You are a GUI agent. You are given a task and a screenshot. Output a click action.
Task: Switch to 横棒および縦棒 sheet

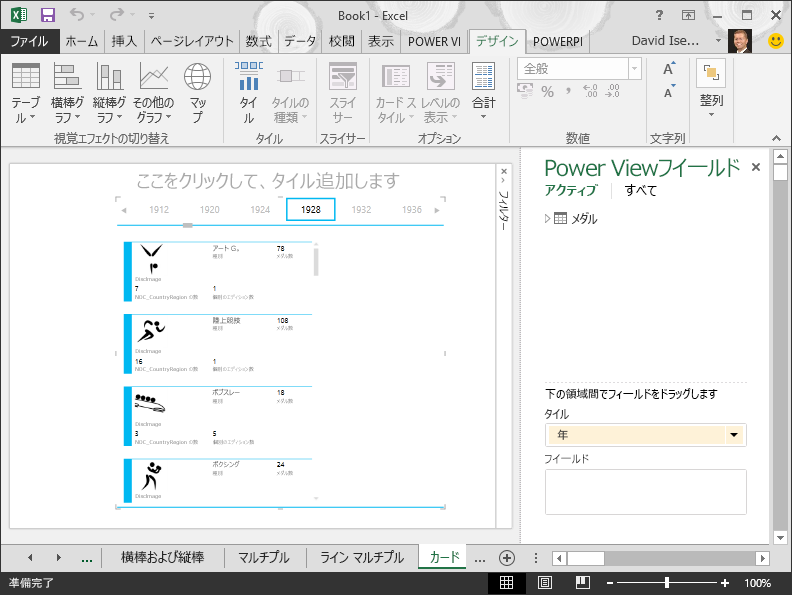click(163, 557)
